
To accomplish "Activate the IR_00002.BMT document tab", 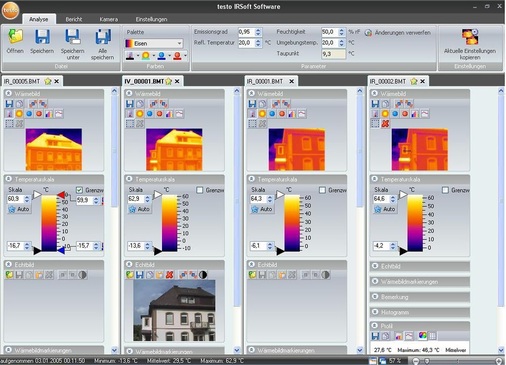I will point(388,81).
